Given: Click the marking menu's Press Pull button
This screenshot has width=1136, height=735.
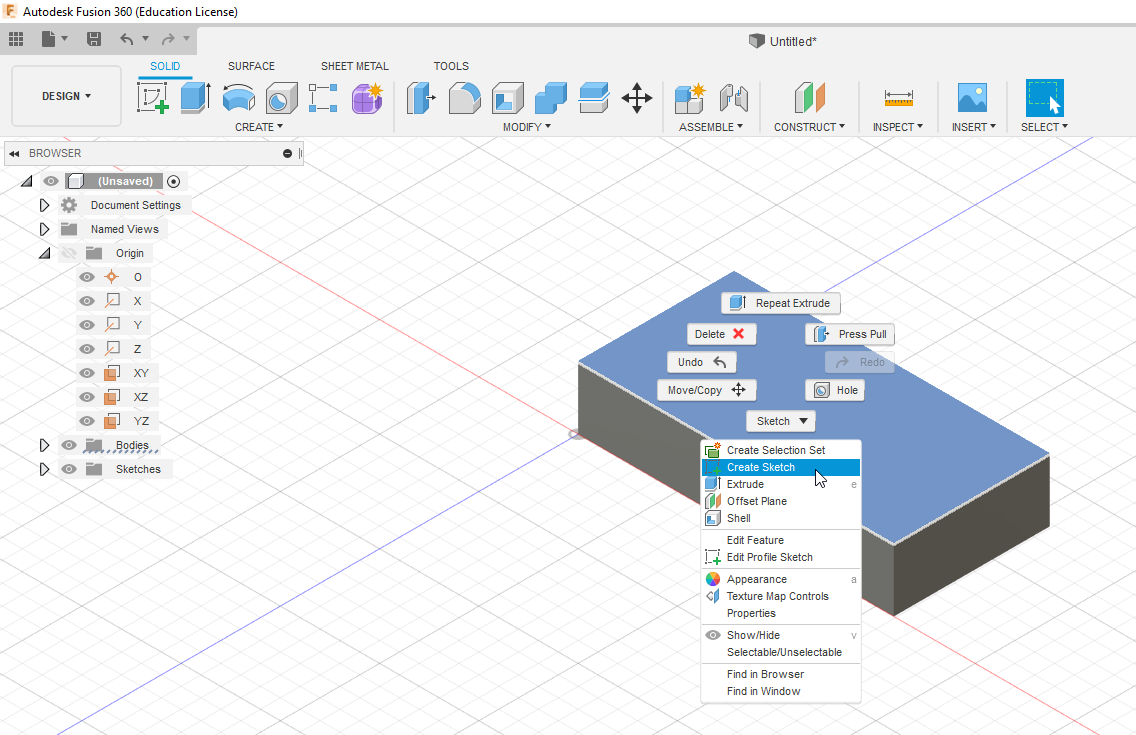Looking at the screenshot, I should coord(850,334).
